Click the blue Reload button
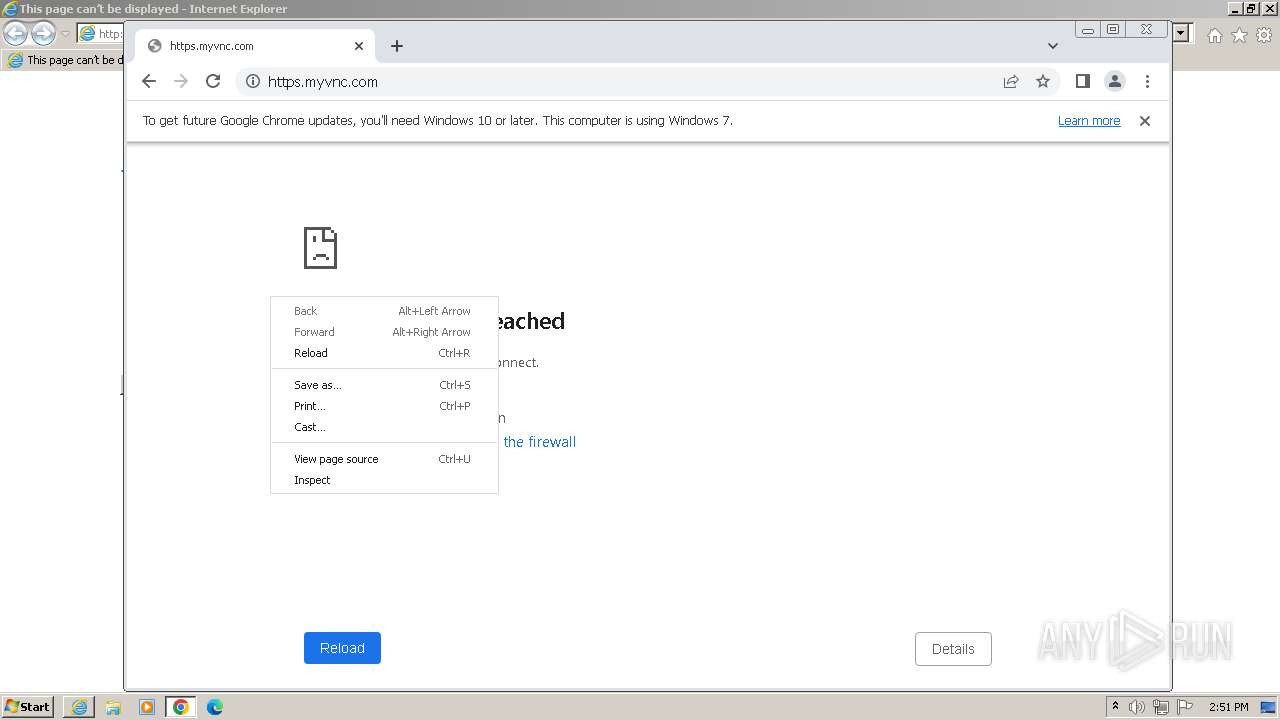Screen dimensions: 1280x720 [342, 648]
